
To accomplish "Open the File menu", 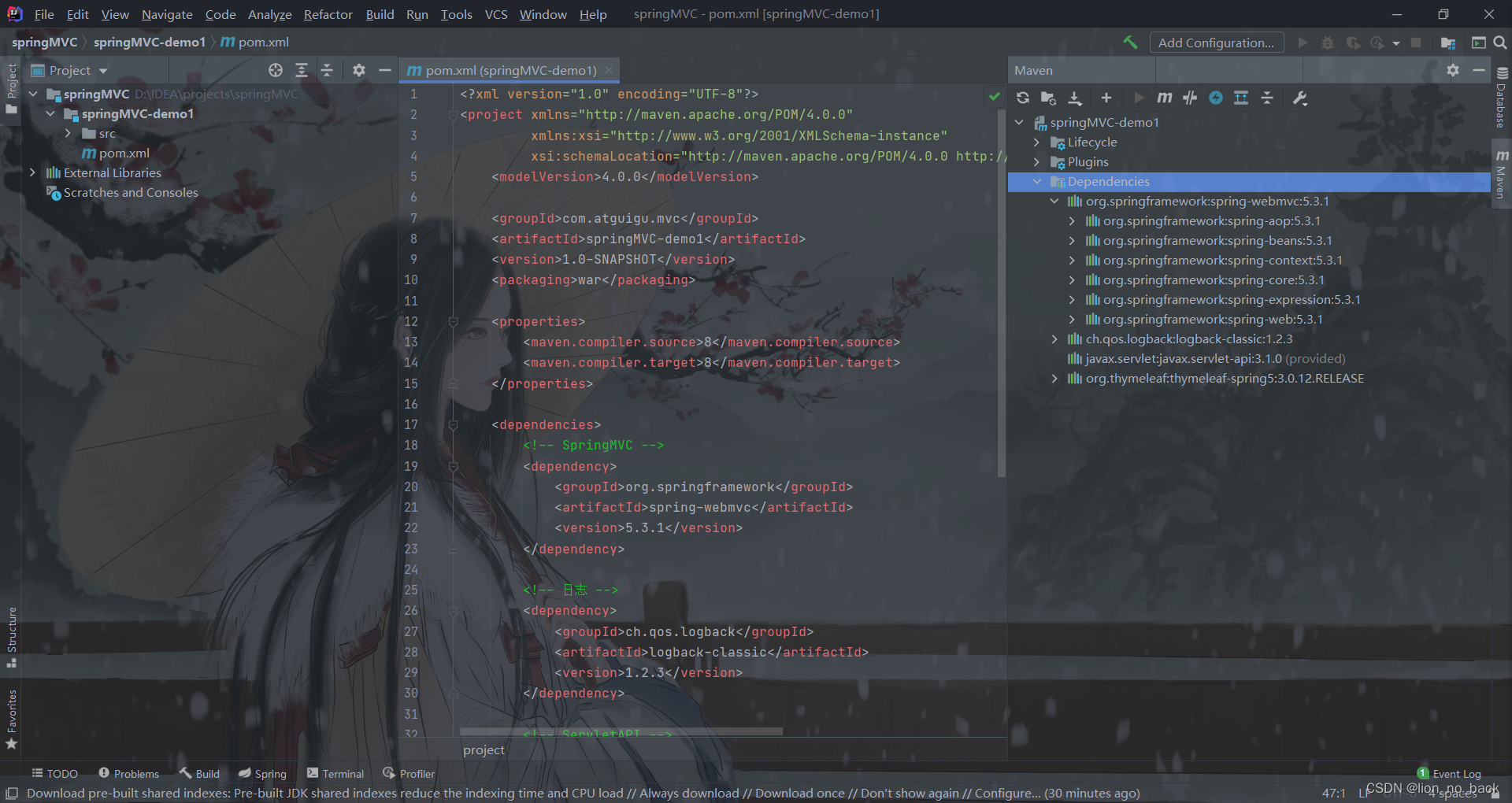I will click(x=44, y=14).
